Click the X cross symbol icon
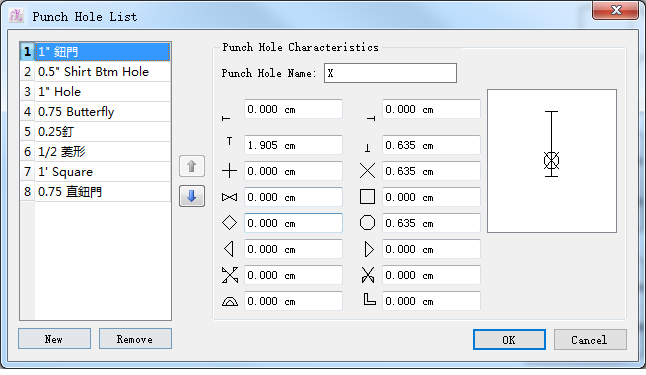This screenshot has width=646, height=375. point(367,171)
